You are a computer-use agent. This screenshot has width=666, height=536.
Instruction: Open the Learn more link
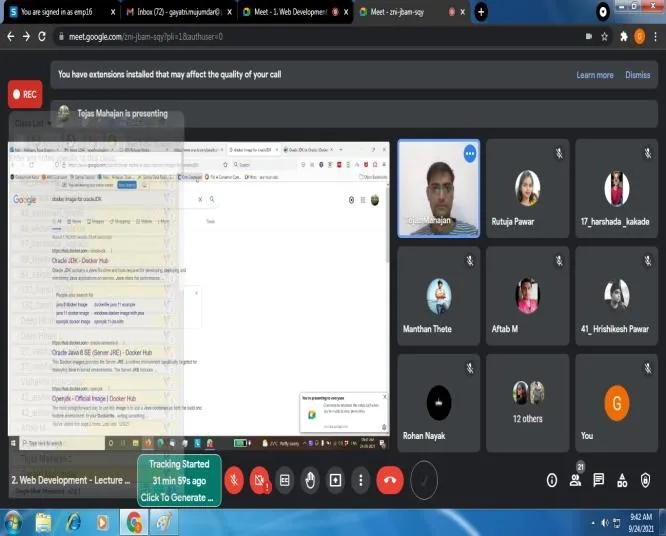click(x=595, y=75)
